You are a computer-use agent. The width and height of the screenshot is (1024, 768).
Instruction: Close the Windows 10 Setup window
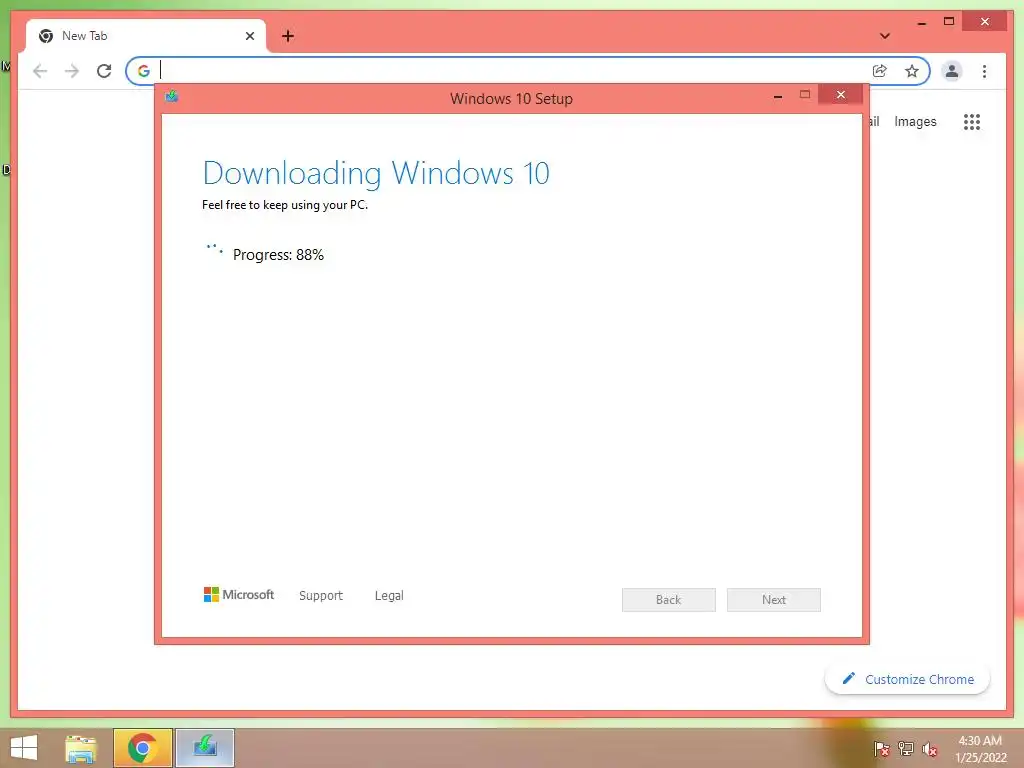point(840,95)
